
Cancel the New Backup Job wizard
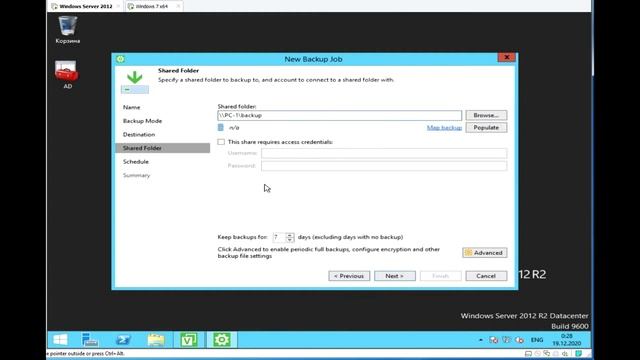point(486,276)
